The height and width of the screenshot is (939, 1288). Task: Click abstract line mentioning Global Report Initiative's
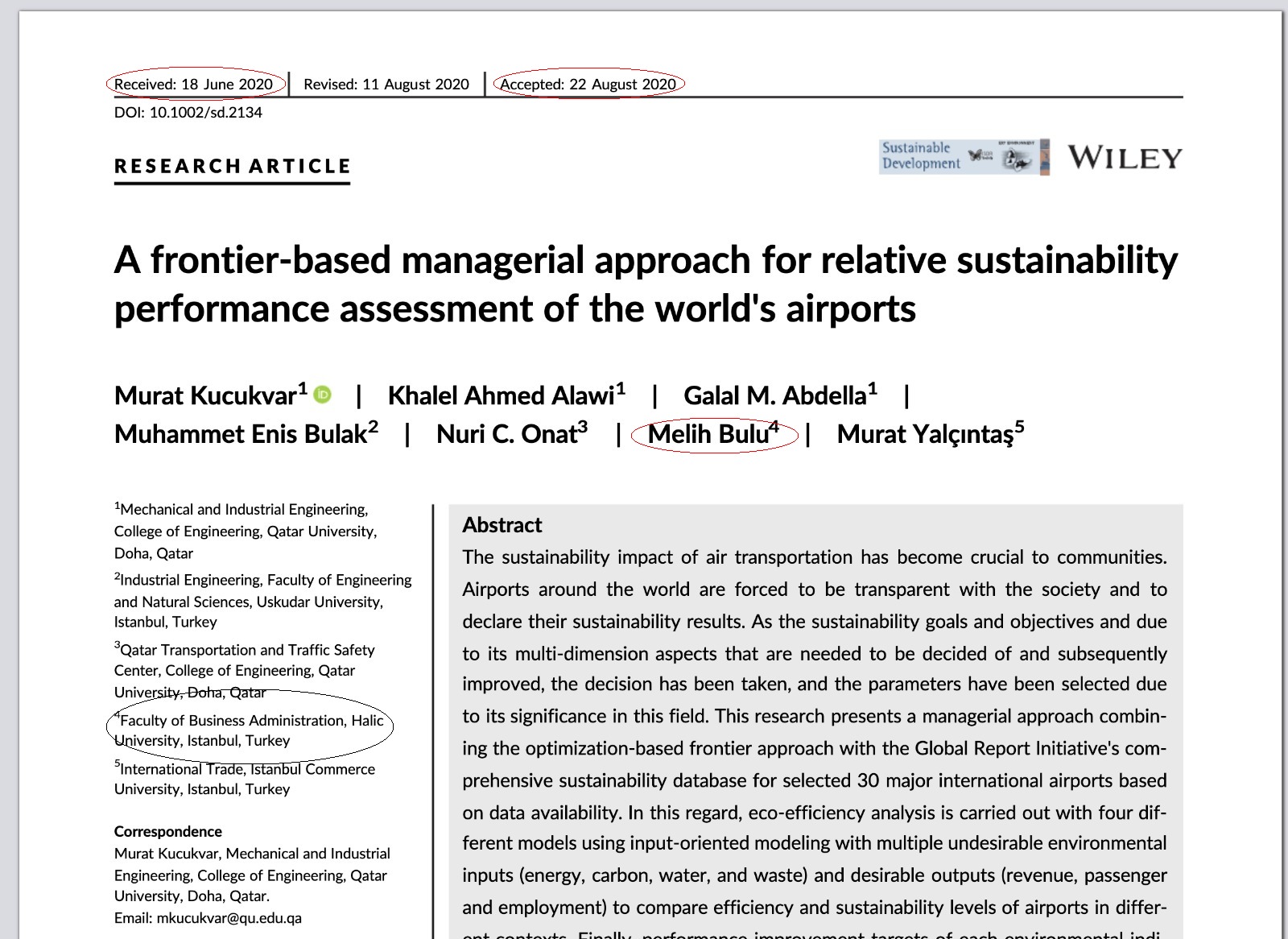click(x=815, y=749)
